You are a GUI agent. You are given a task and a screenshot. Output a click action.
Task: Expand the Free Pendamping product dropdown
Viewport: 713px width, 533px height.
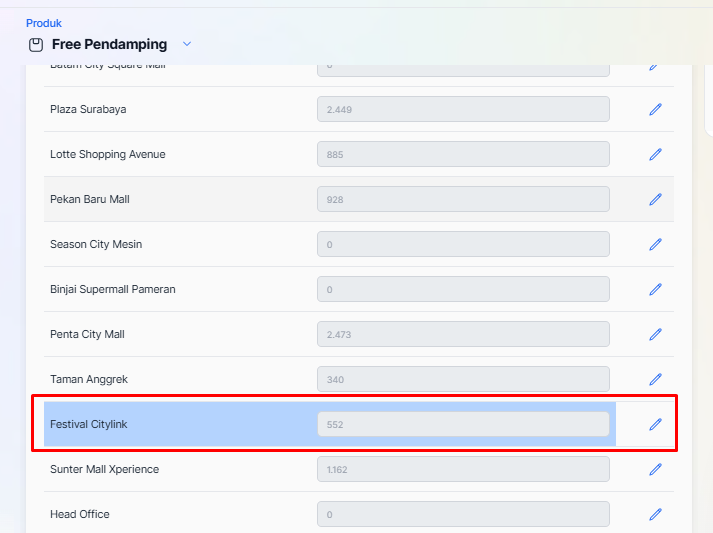tap(187, 44)
